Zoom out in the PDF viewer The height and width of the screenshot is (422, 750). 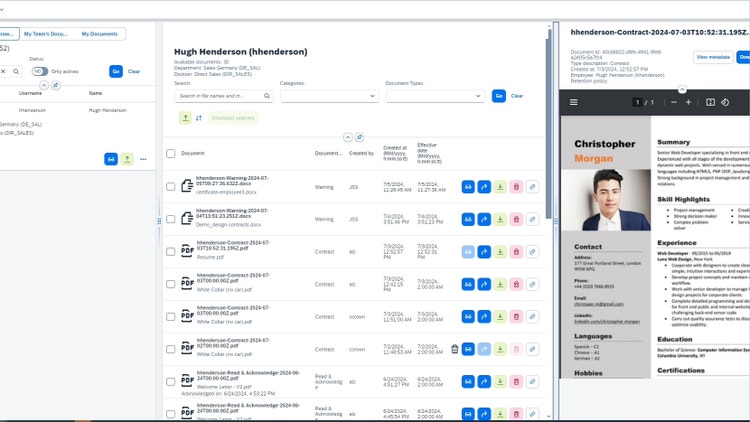(x=673, y=102)
